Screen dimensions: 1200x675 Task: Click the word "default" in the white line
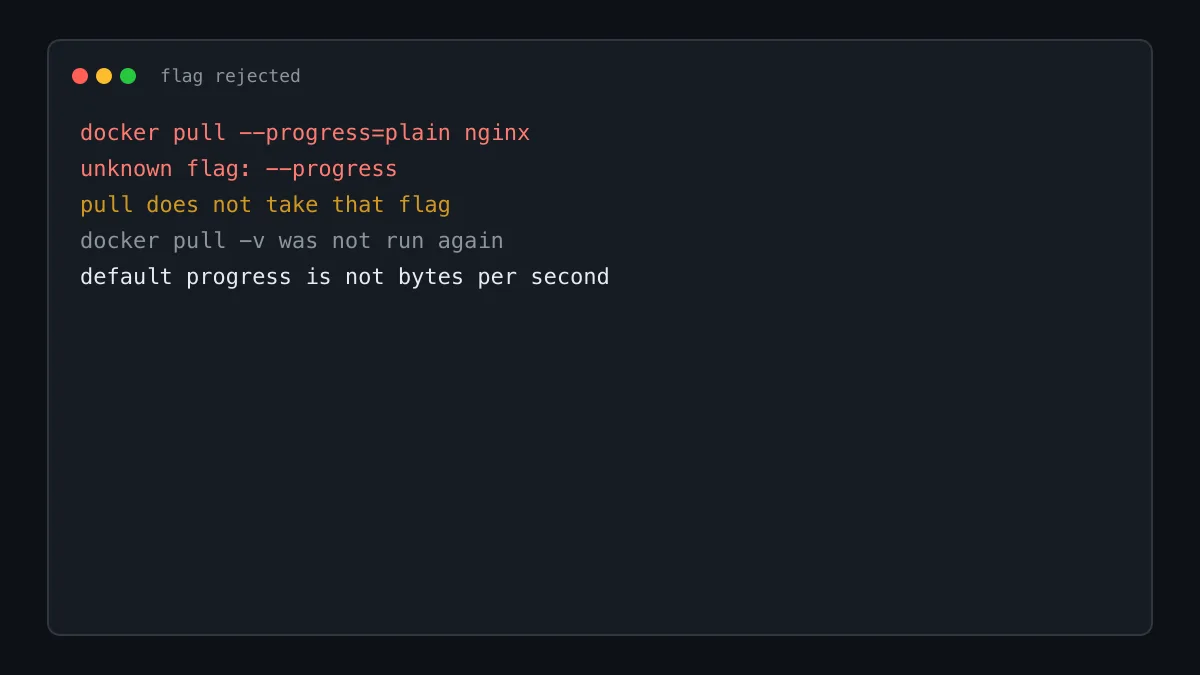click(126, 277)
